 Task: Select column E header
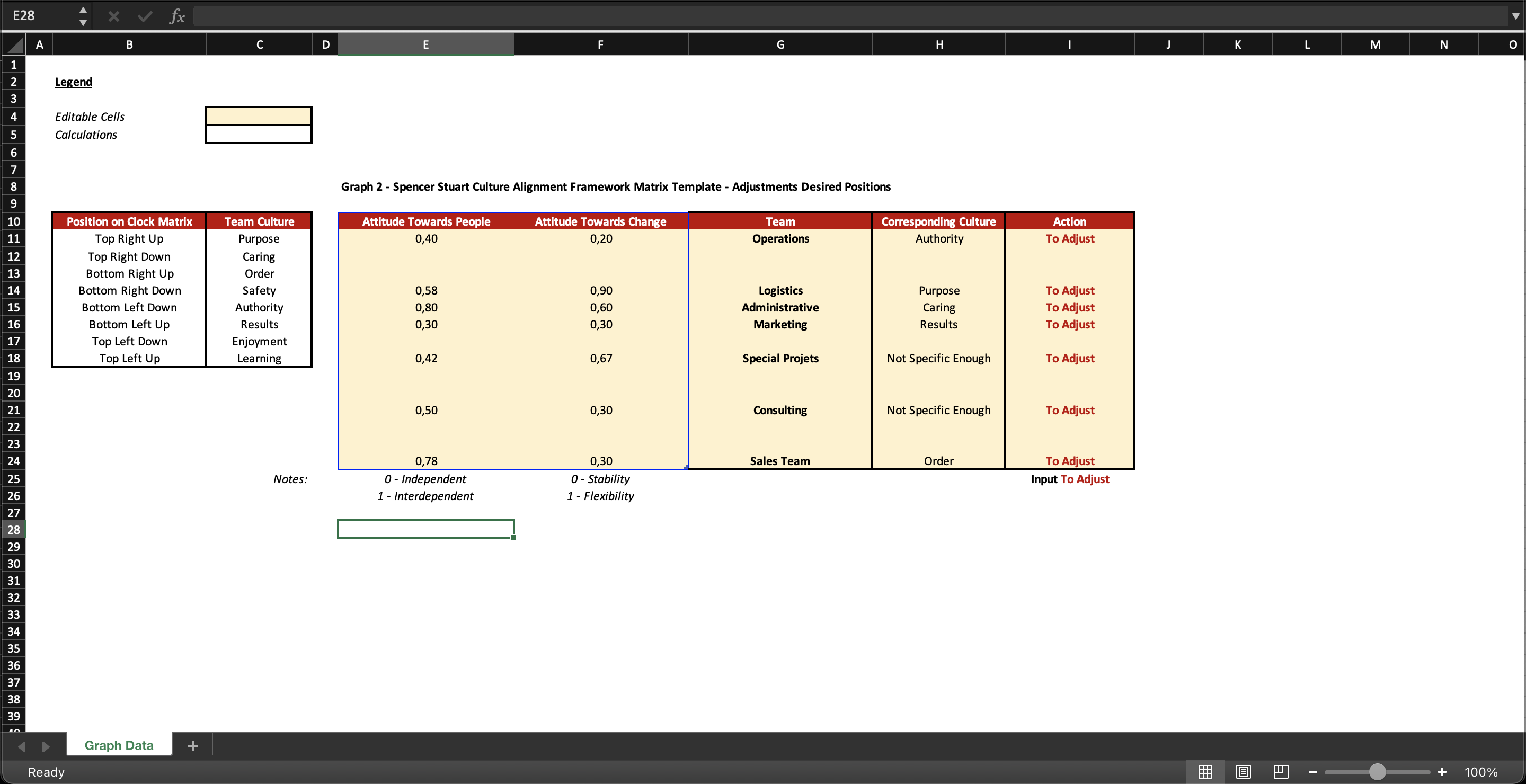click(425, 44)
